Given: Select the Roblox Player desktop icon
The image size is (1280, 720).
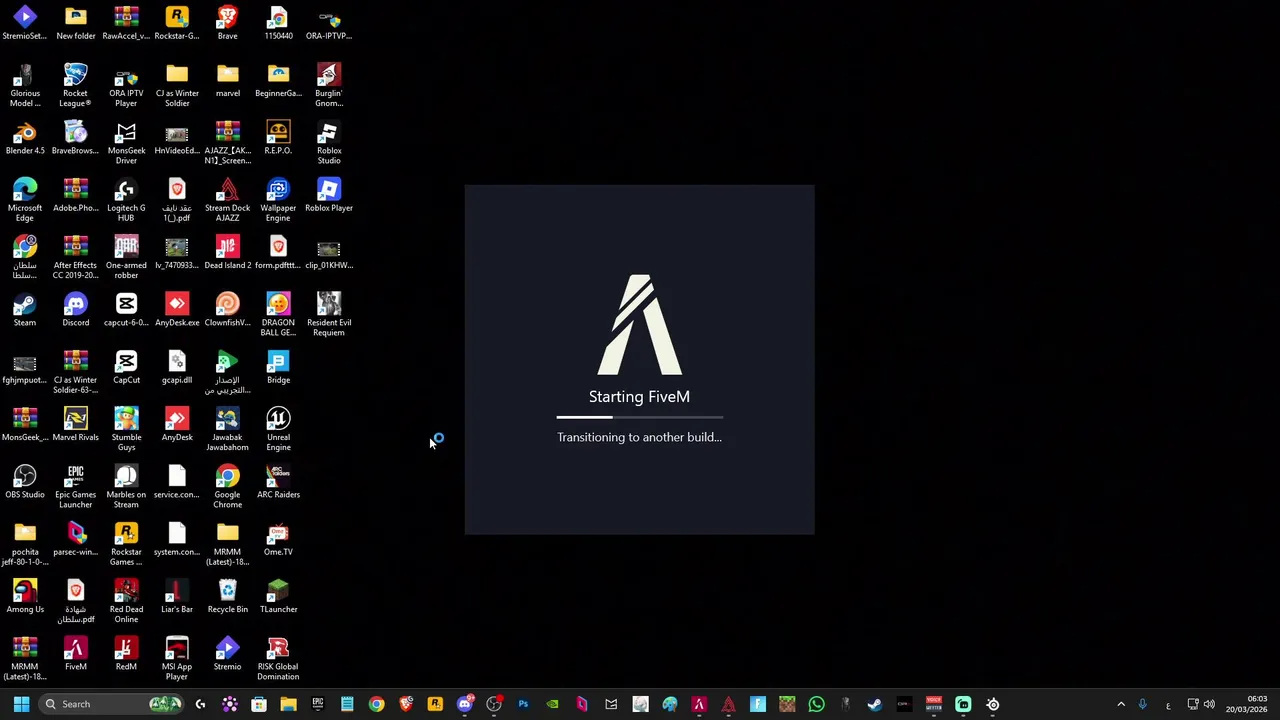Looking at the screenshot, I should (329, 195).
